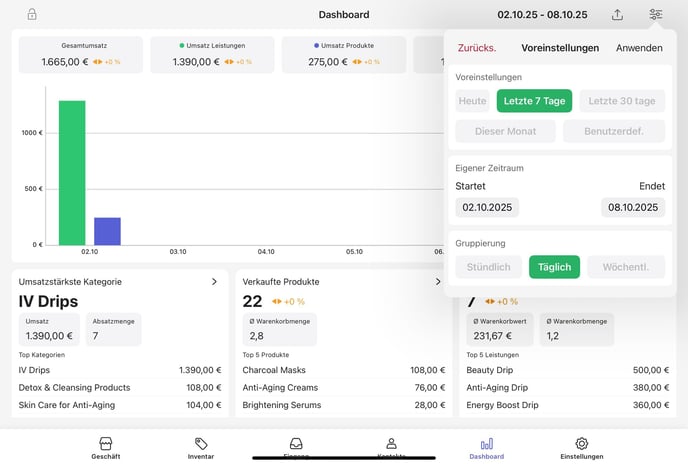Viewport: 688px width, 464px height.
Task: Select the Letzte 7 Tage preset
Action: point(534,101)
